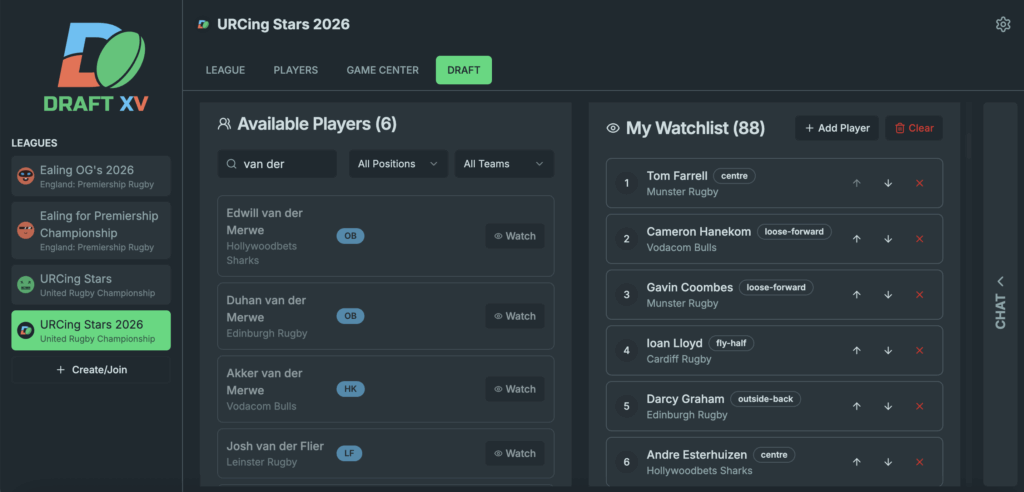The height and width of the screenshot is (492, 1024).
Task: Select the Ealing OG's 2026 league
Action: 91,176
